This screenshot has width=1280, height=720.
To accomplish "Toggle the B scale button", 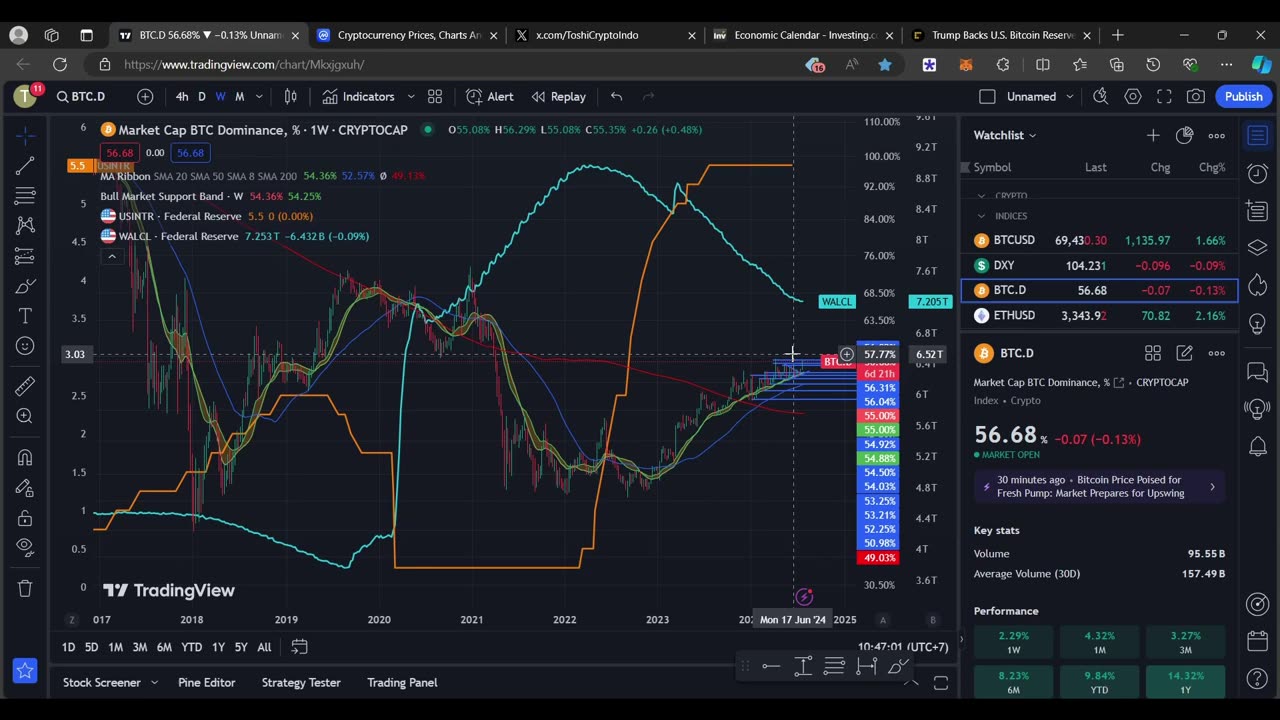I will [x=932, y=619].
